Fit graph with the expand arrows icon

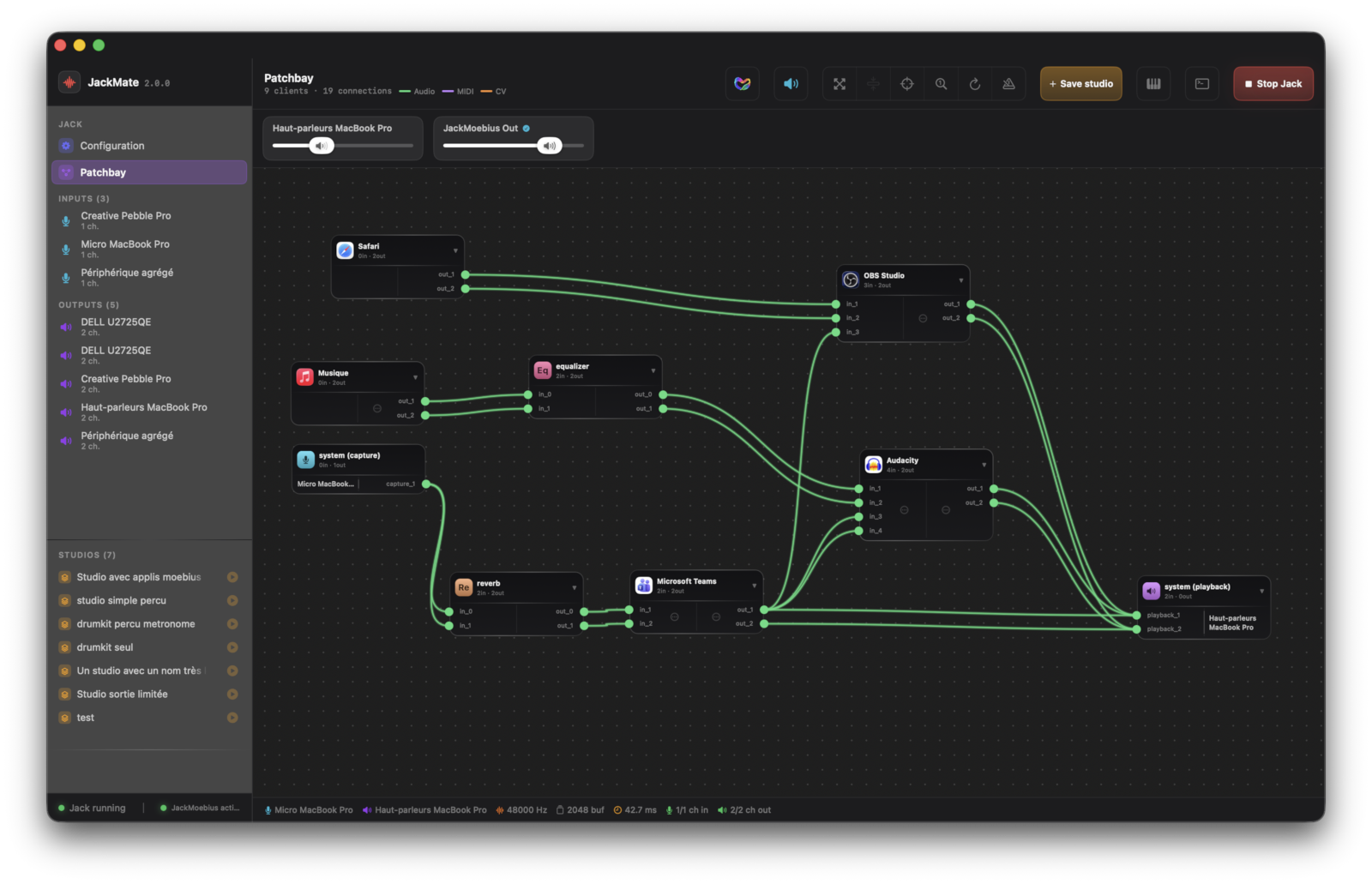pyautogui.click(x=839, y=84)
